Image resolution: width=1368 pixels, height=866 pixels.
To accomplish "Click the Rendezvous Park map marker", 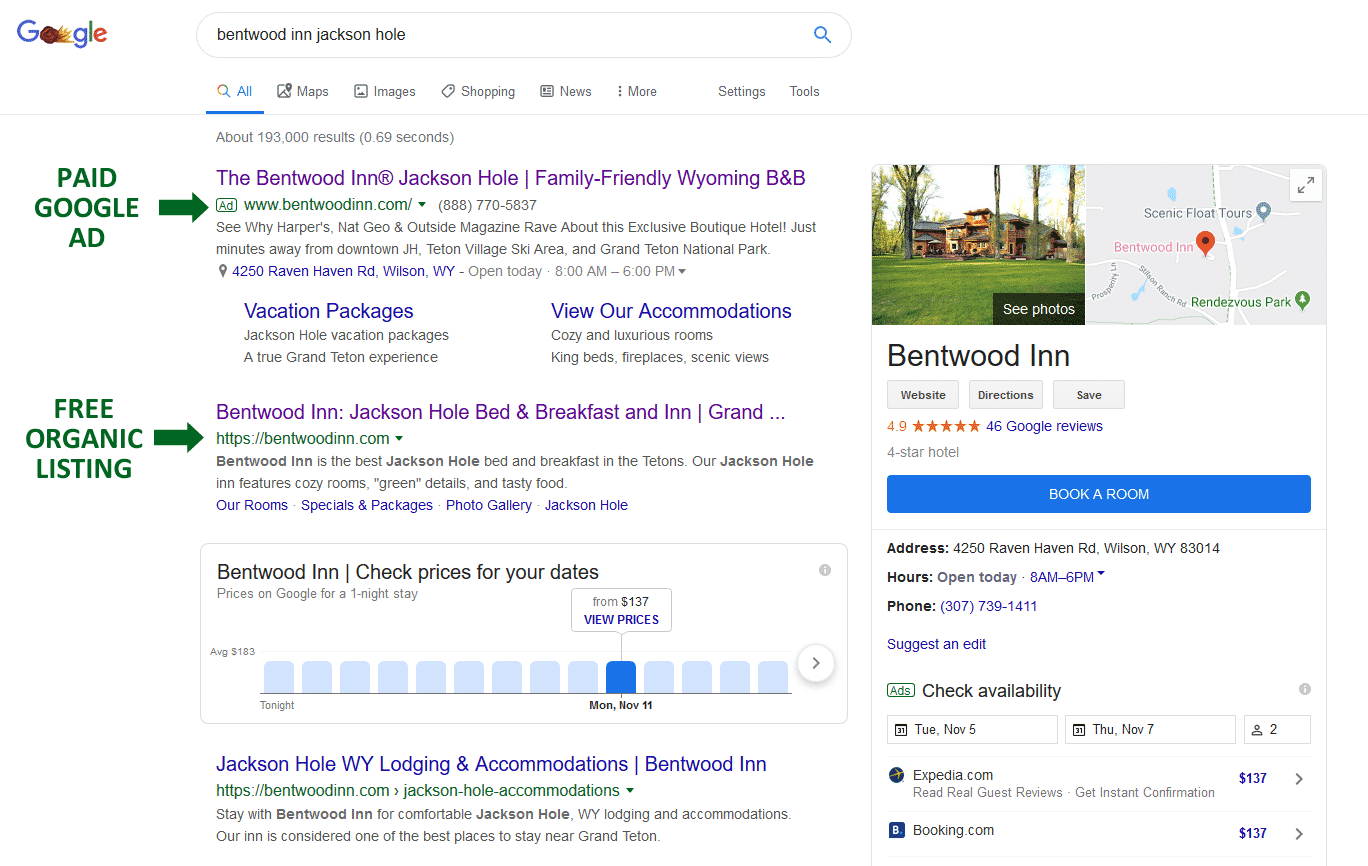I will click(1302, 300).
